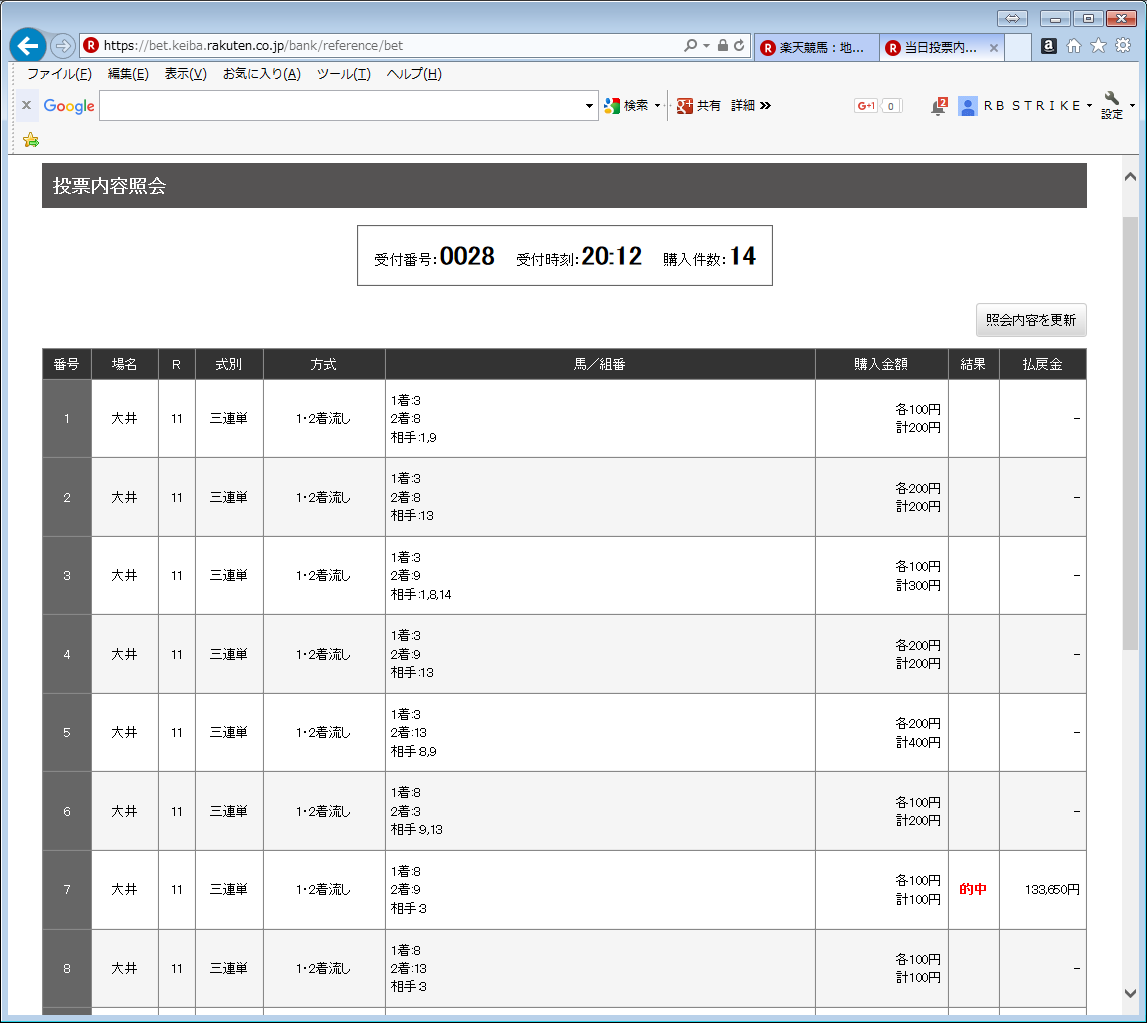
Task: Open address bar search dropdown arrow
Action: [x=706, y=45]
